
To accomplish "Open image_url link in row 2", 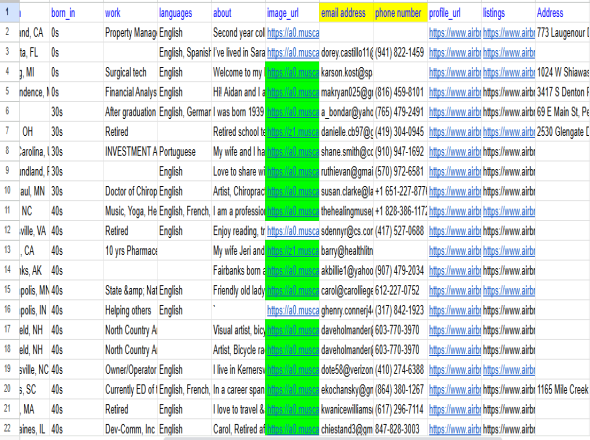I will [293, 33].
